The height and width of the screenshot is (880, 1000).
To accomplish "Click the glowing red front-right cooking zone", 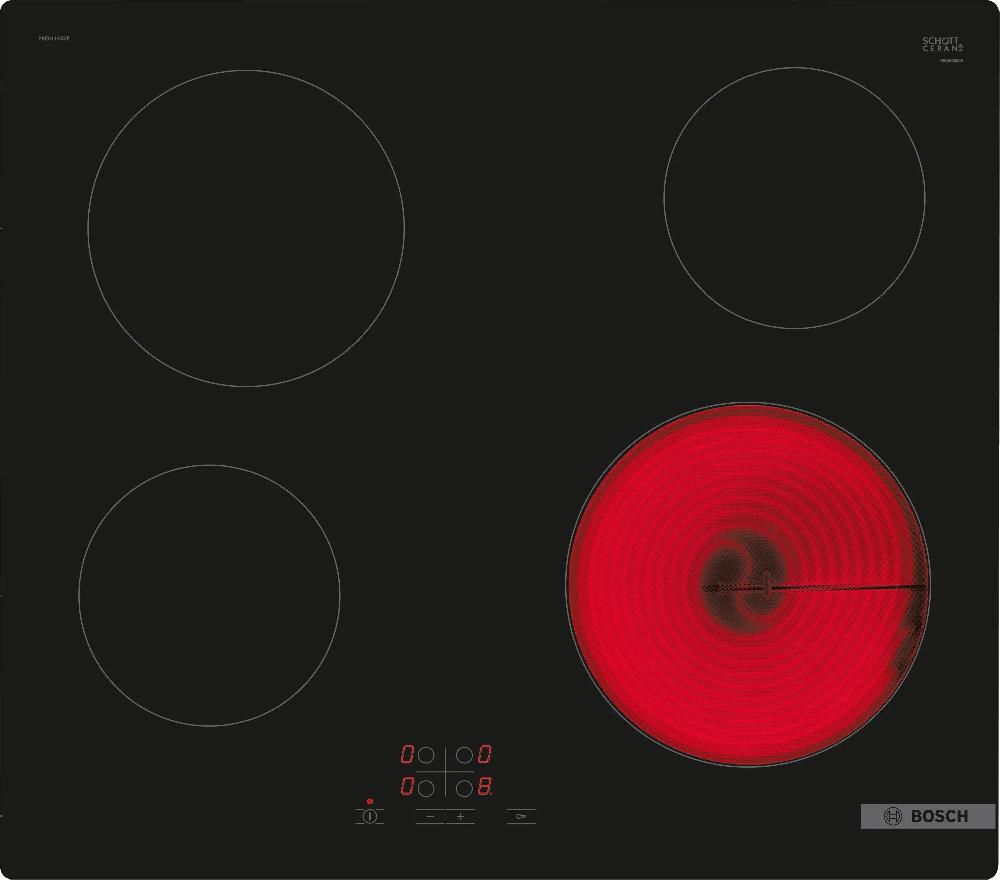I will (747, 584).
